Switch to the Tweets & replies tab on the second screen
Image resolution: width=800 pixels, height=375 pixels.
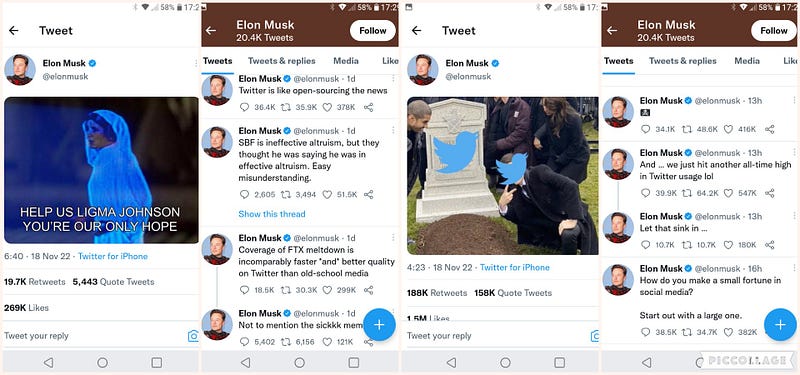point(282,61)
